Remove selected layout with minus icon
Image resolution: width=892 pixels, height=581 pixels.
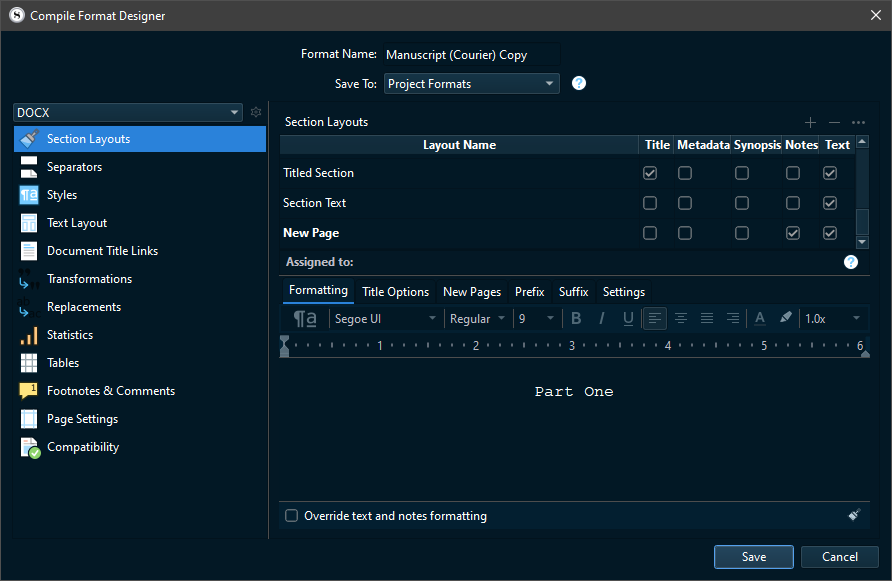(x=834, y=122)
